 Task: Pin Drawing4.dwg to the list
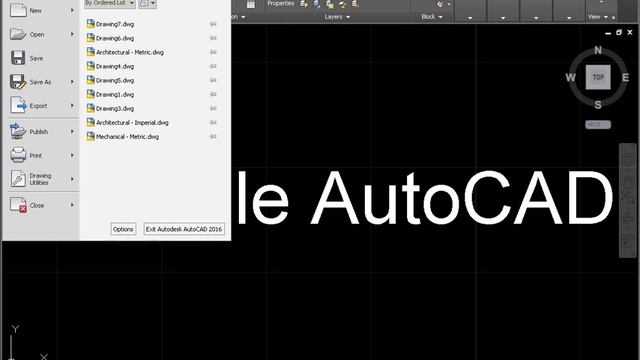point(213,66)
